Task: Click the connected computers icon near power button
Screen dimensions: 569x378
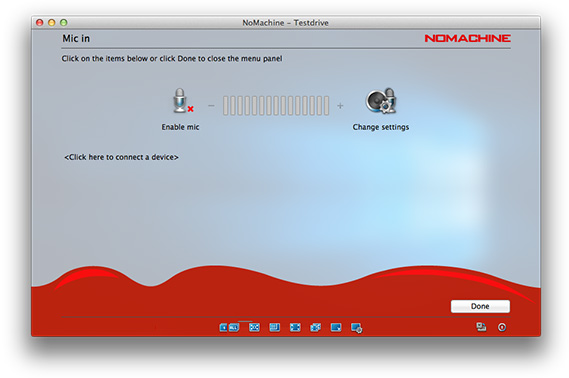Action: click(x=481, y=327)
